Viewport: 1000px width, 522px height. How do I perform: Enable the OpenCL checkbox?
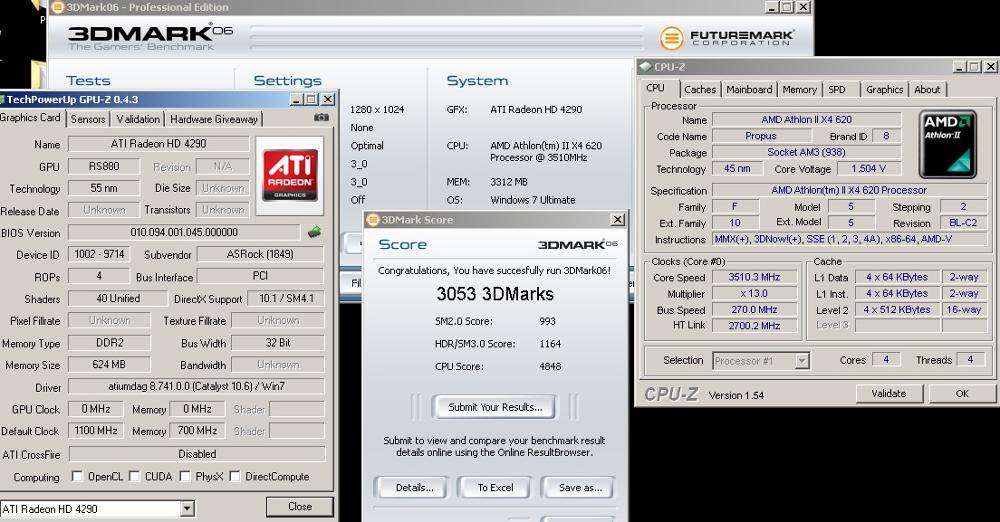(x=78, y=476)
